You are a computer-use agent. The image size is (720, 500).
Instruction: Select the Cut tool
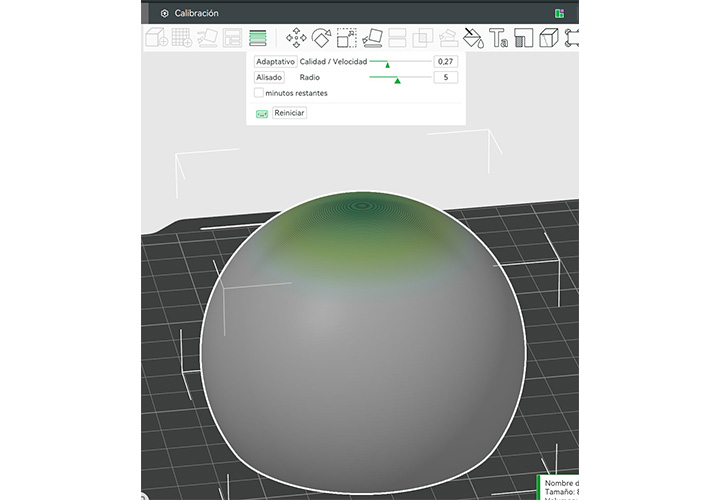point(397,38)
